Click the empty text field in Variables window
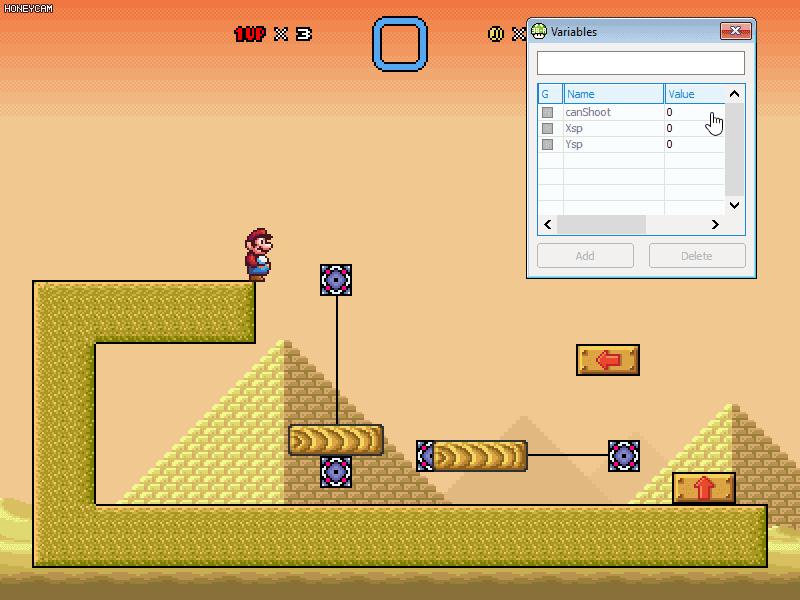The height and width of the screenshot is (600, 800). click(641, 63)
